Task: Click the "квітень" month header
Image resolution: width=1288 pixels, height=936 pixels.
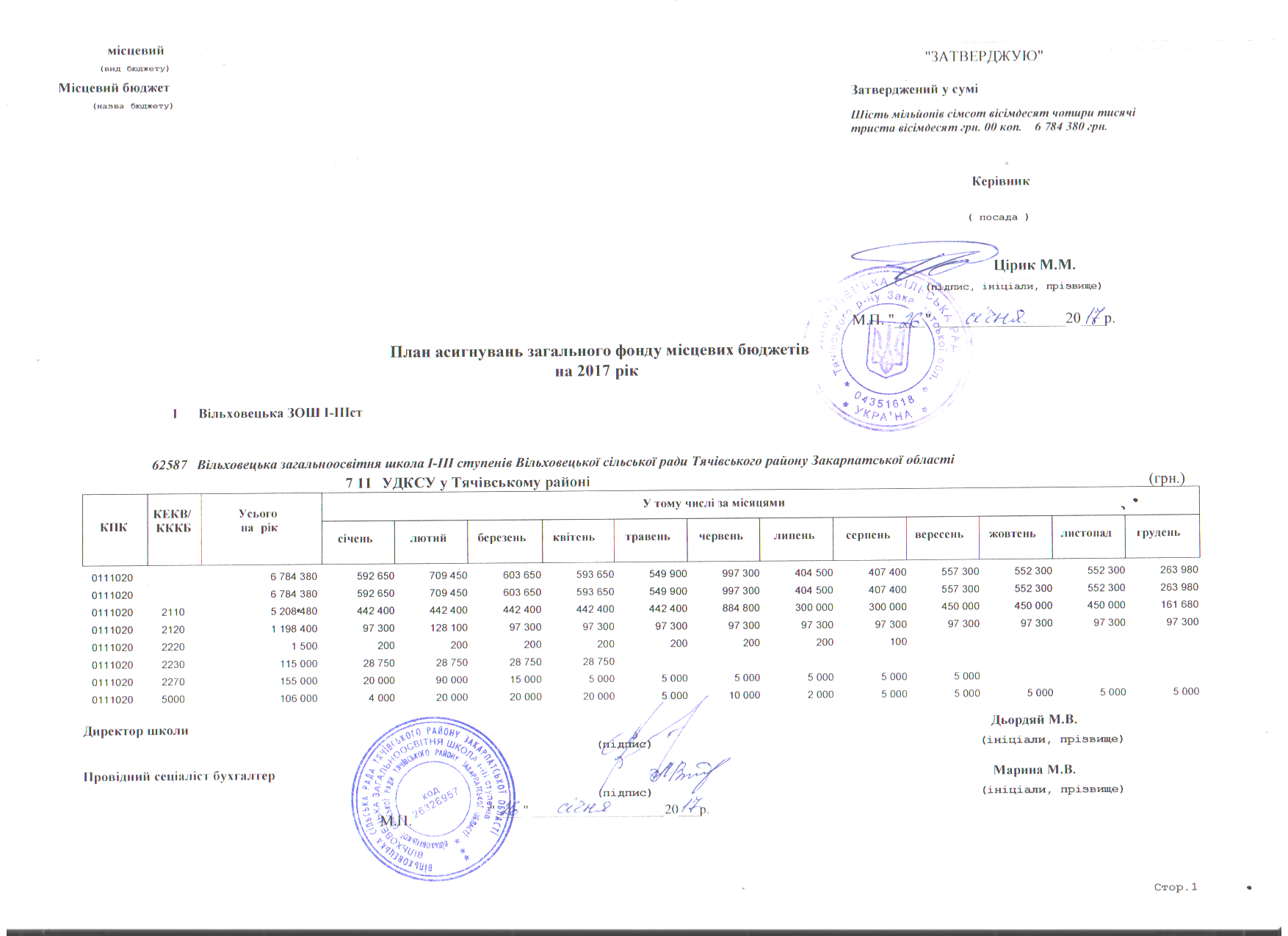Action: (574, 537)
